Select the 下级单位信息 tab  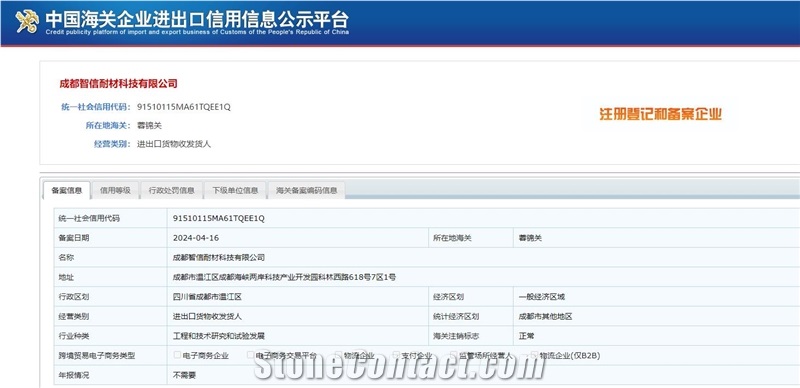[x=235, y=190]
